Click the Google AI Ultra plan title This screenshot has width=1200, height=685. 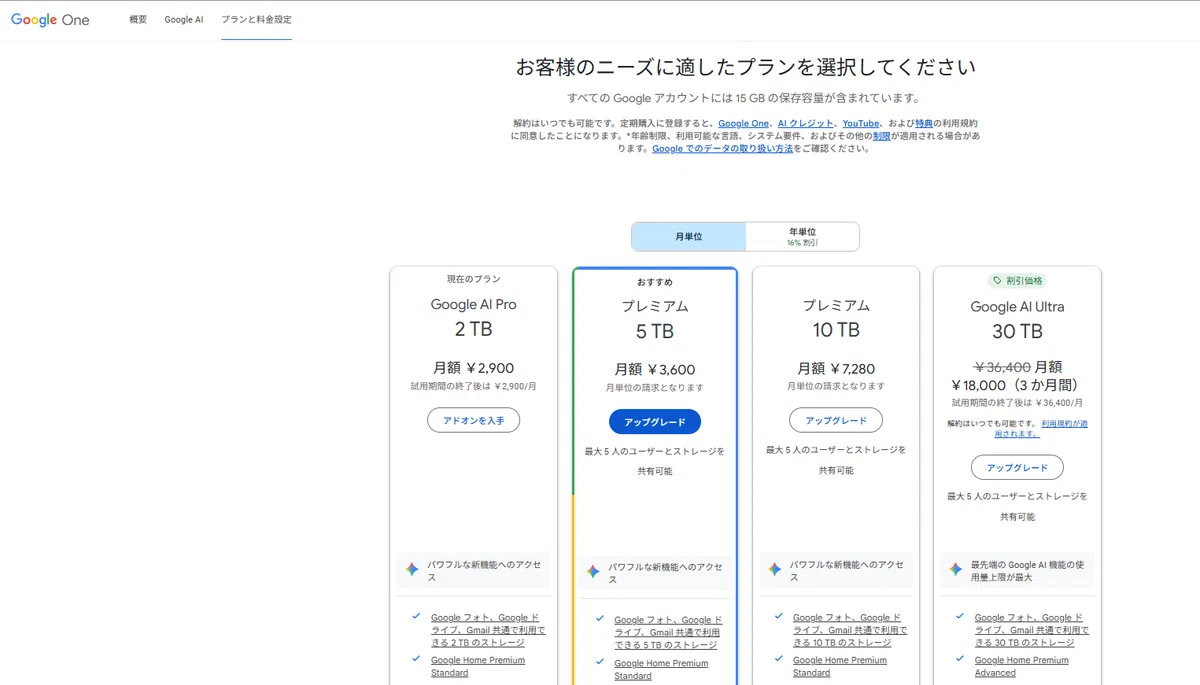click(x=1017, y=307)
